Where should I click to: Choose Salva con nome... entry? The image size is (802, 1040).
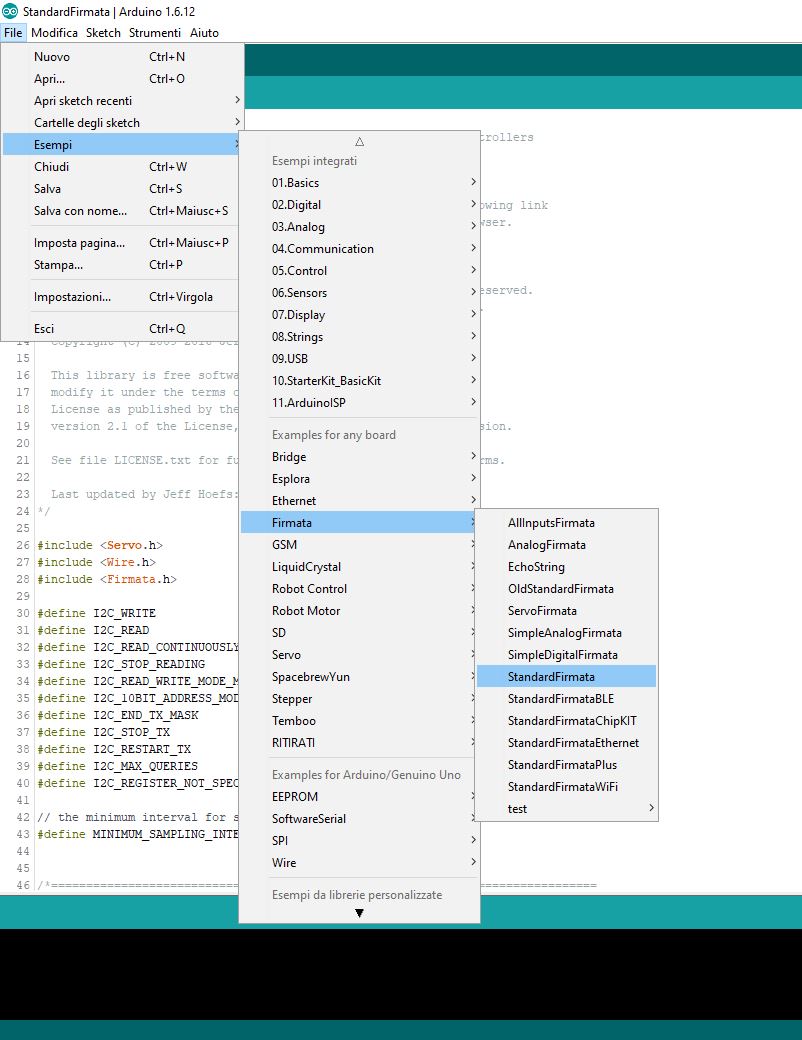click(122, 210)
